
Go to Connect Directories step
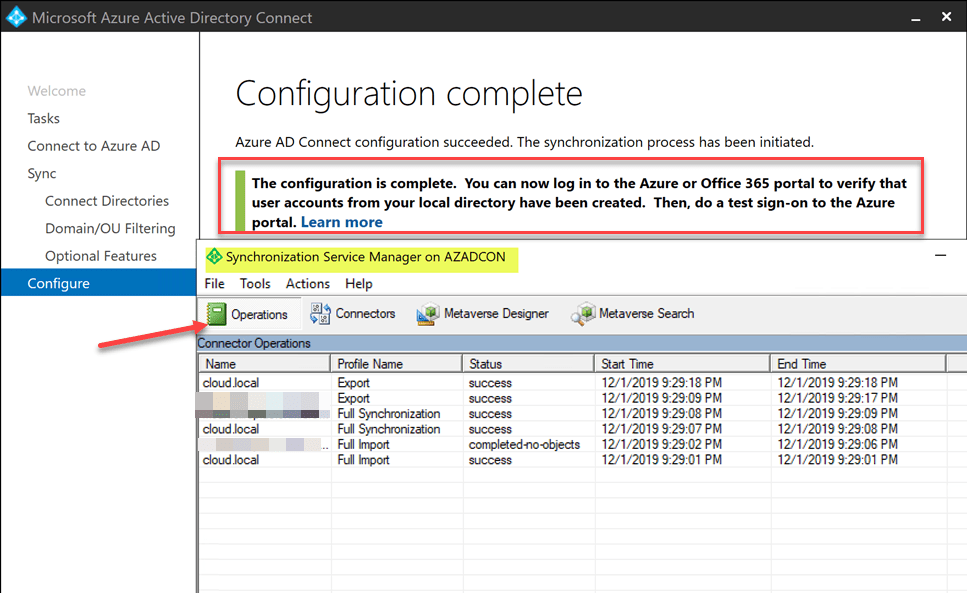click(x=107, y=201)
